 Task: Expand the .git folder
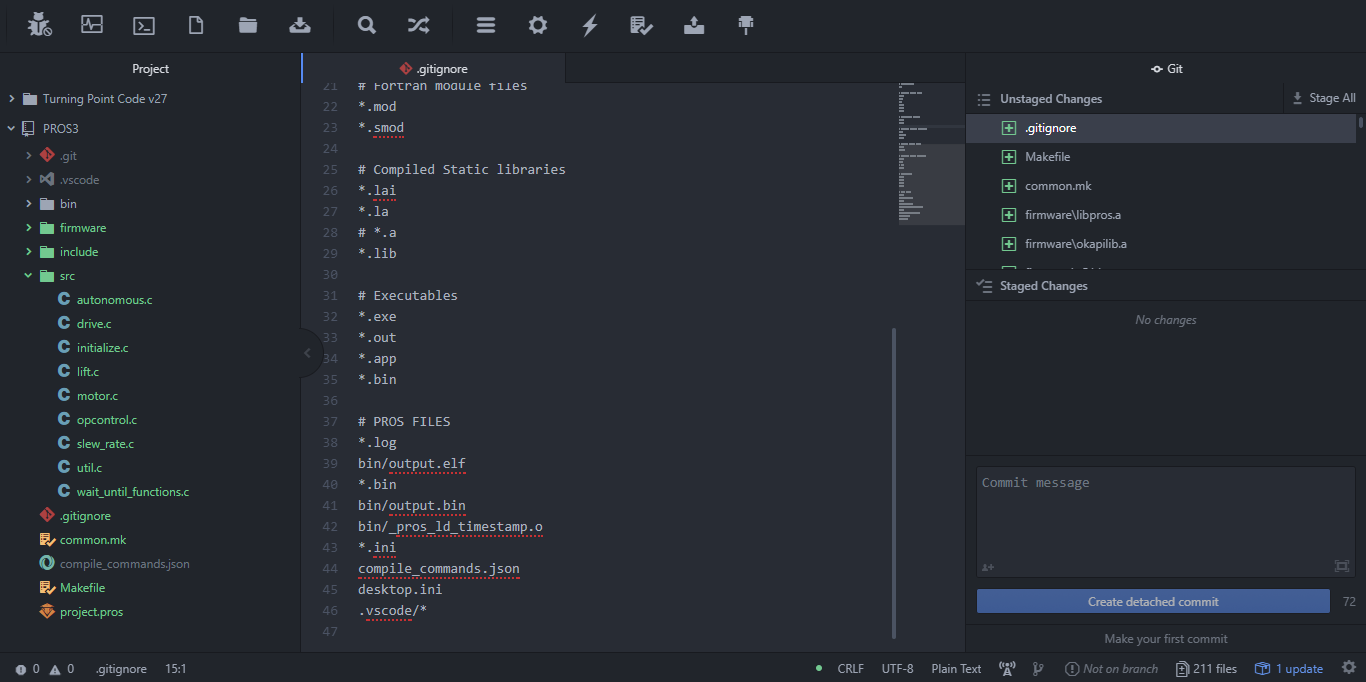click(29, 156)
